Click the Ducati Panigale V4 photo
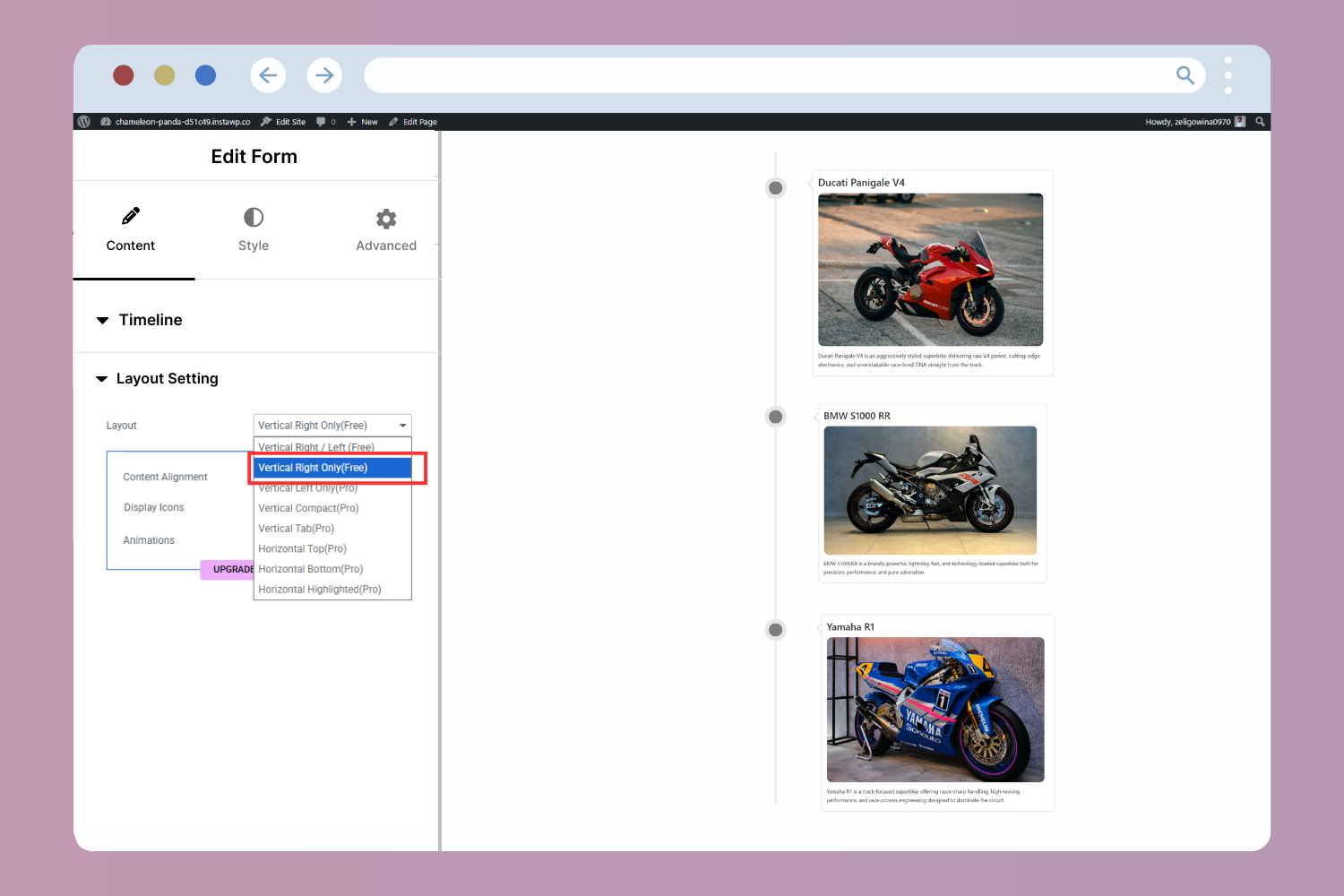This screenshot has width=1344, height=896. point(930,270)
